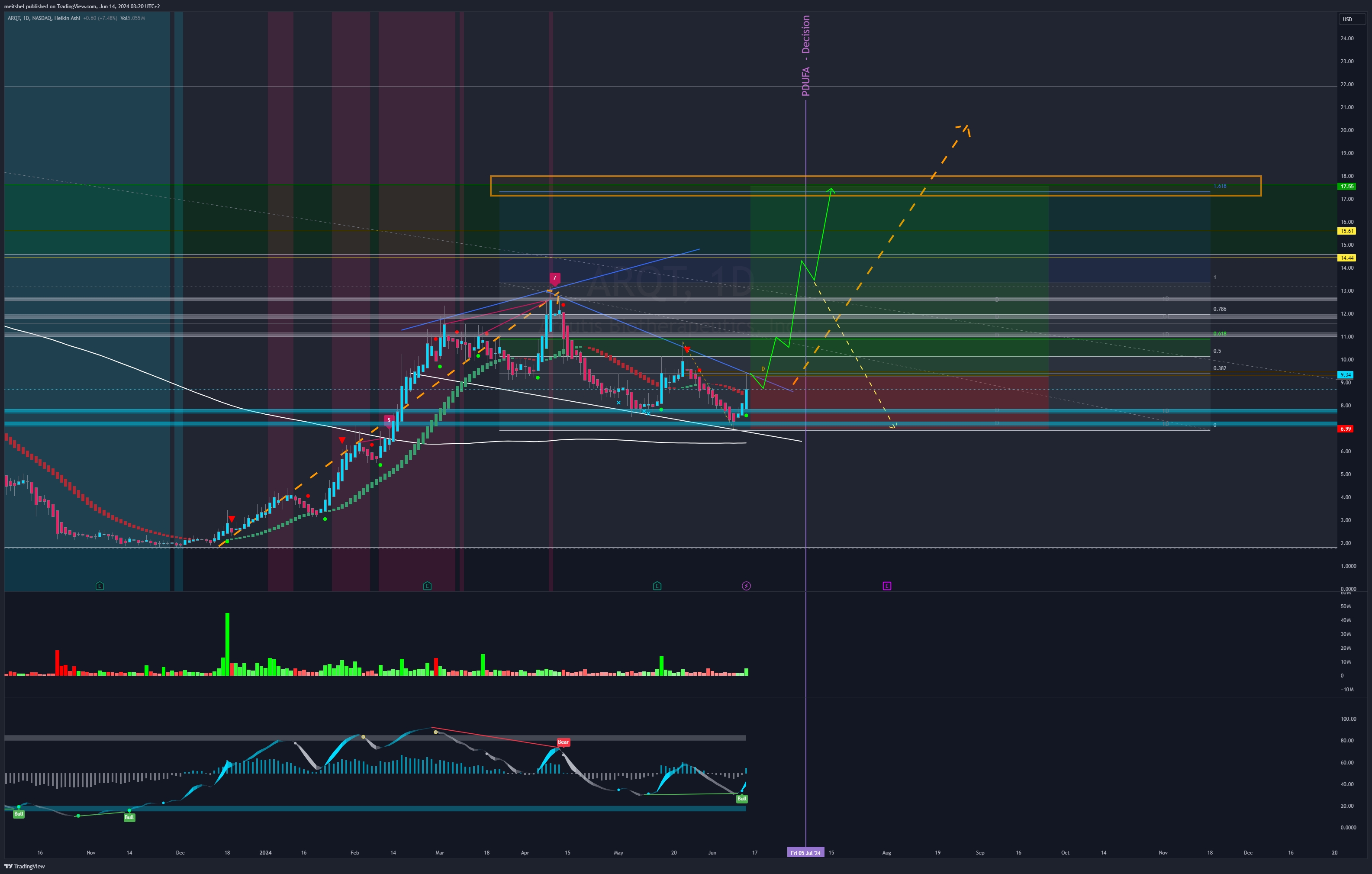Click the tall green volume spike bar

(227, 645)
